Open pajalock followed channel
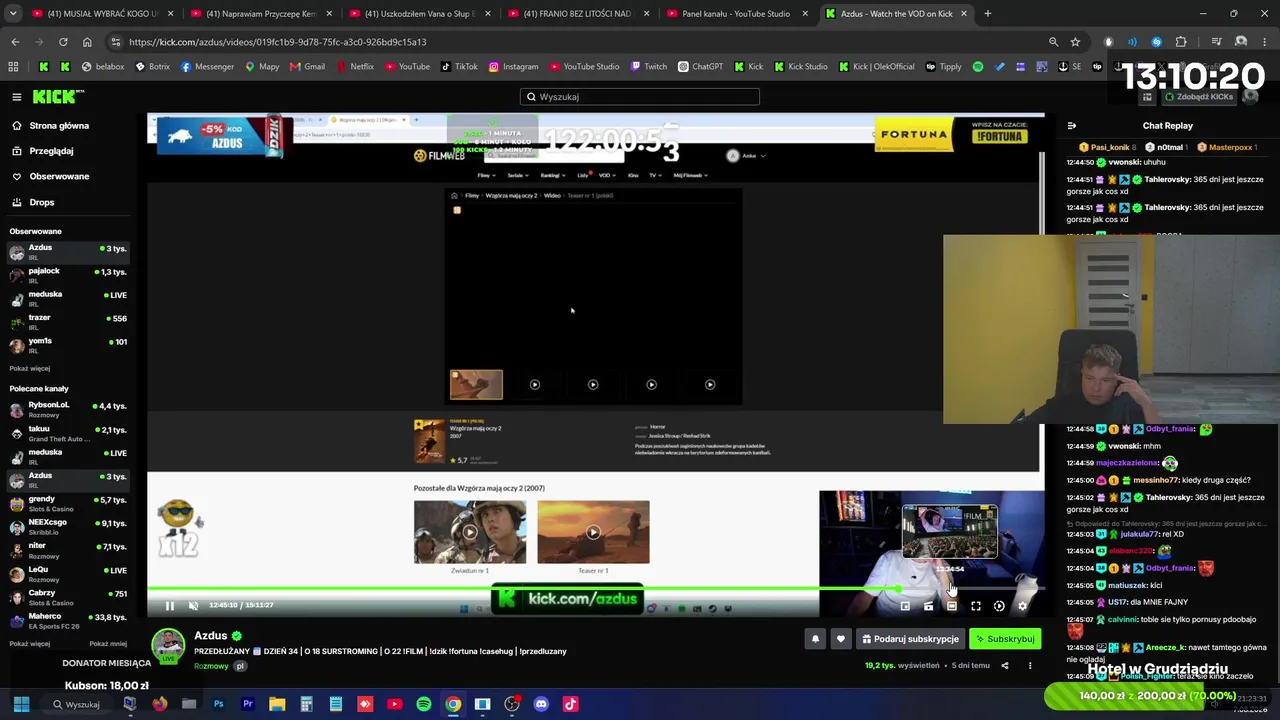Screen dimensions: 1280x720 (x=68, y=275)
